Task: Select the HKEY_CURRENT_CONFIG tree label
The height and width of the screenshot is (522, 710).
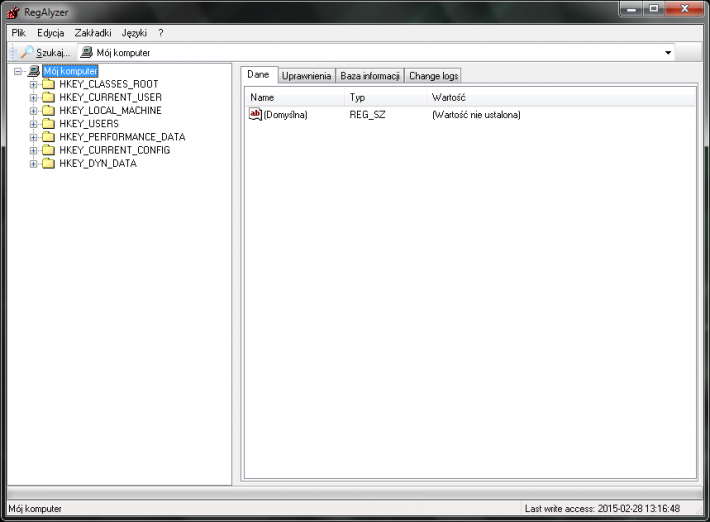Action: [x=115, y=150]
